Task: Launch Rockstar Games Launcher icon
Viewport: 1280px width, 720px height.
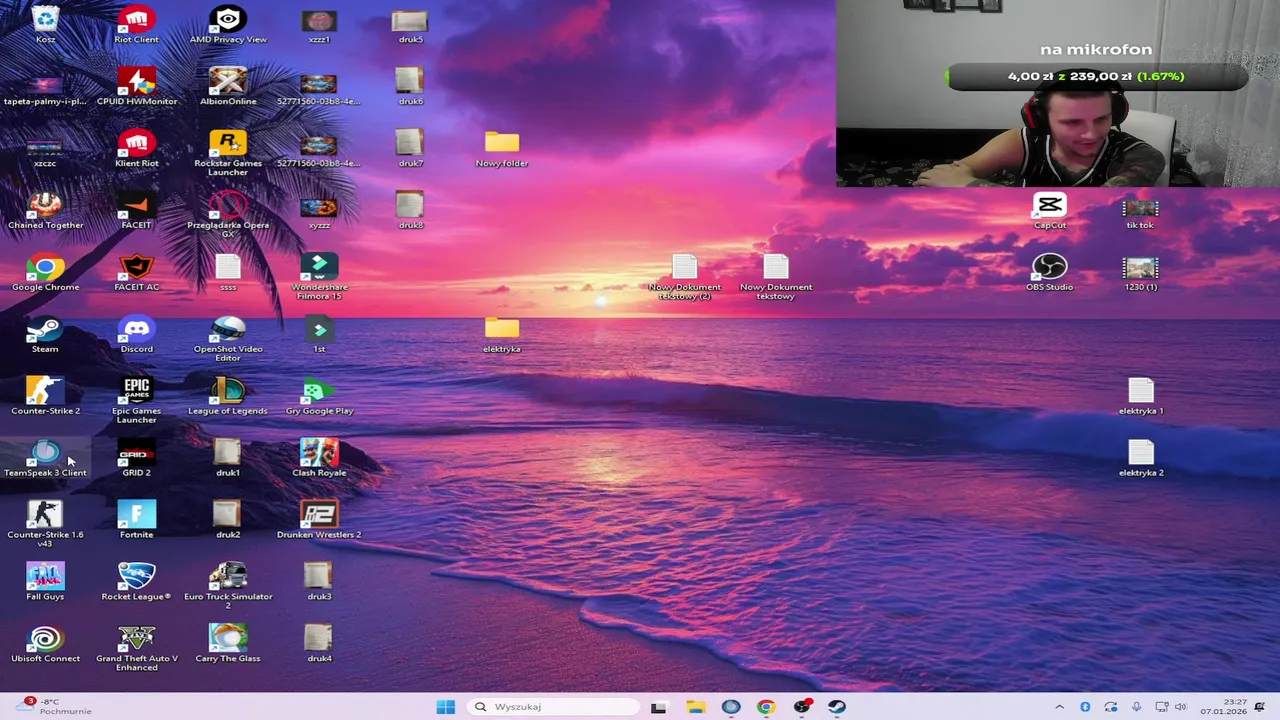Action: 228,154
